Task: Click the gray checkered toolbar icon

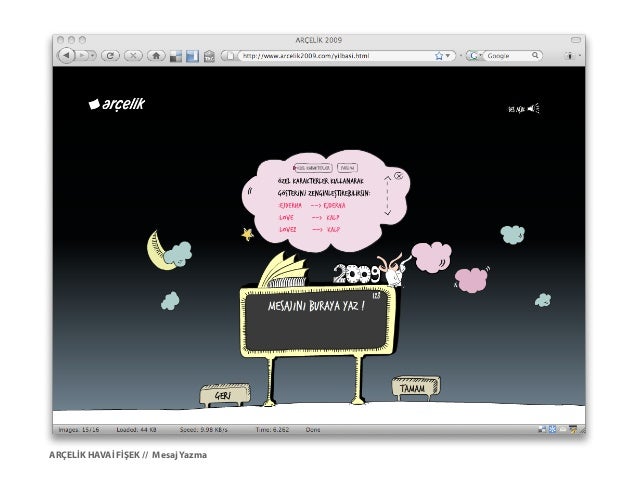Action: pos(175,56)
